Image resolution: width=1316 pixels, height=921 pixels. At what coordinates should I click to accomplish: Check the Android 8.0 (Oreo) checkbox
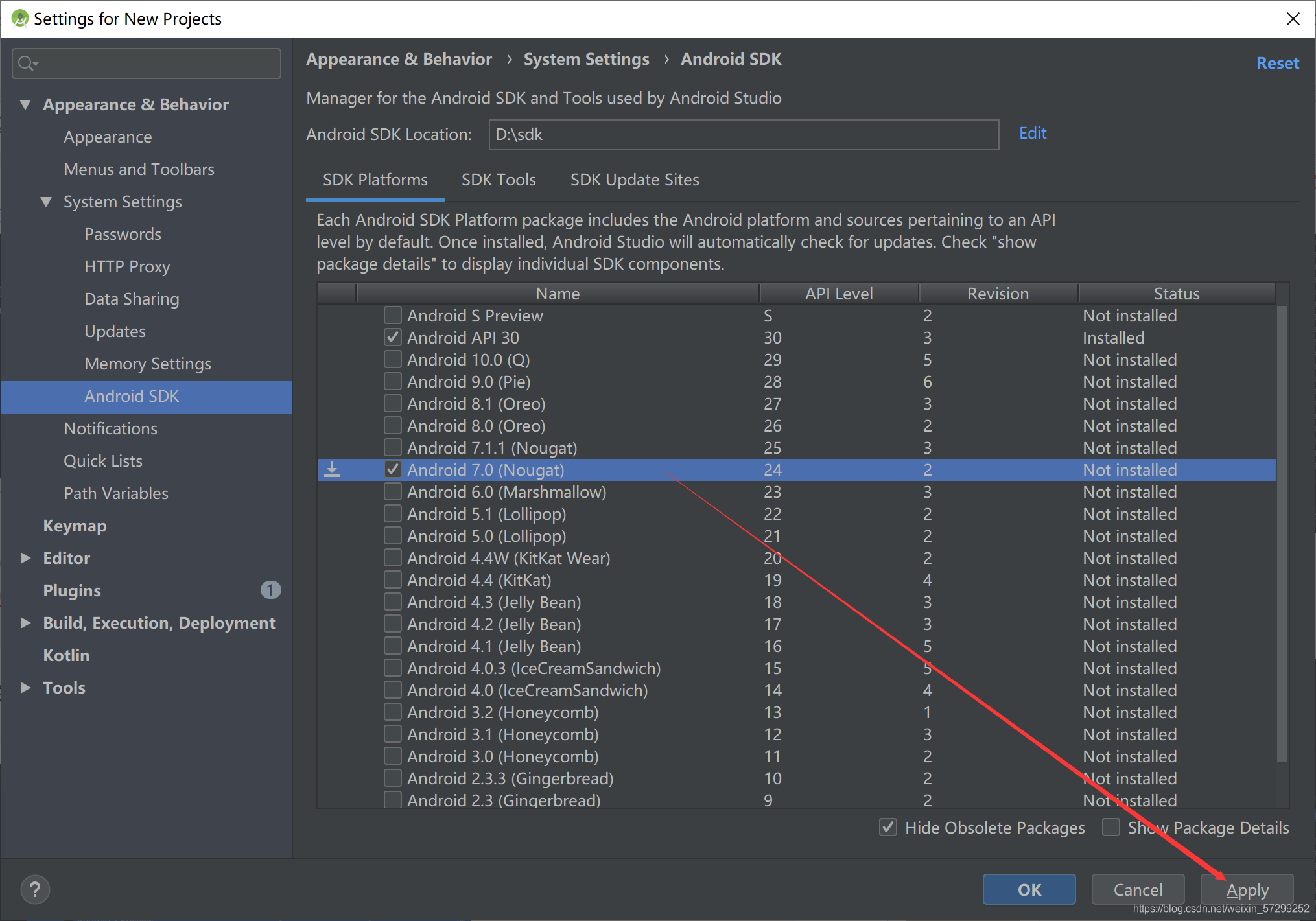pyautogui.click(x=392, y=425)
